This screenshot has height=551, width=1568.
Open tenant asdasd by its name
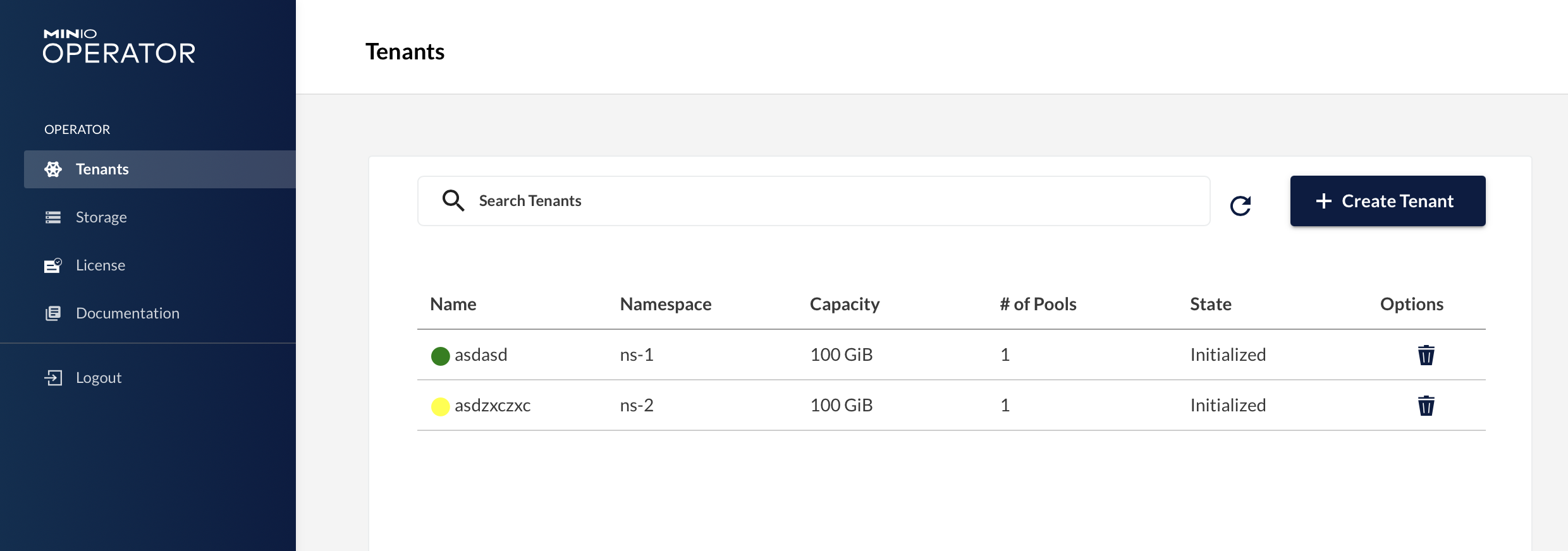pyautogui.click(x=481, y=355)
